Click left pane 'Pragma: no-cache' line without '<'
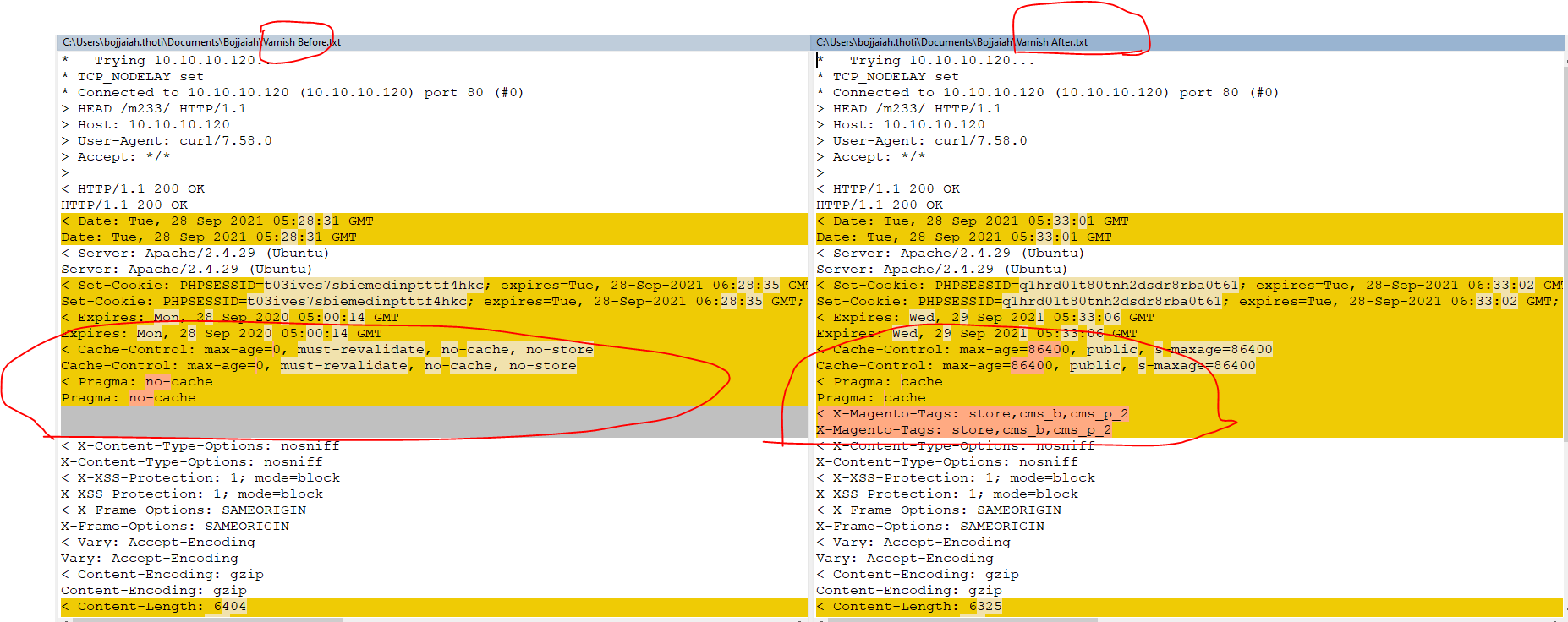The image size is (1568, 622). pos(434,398)
